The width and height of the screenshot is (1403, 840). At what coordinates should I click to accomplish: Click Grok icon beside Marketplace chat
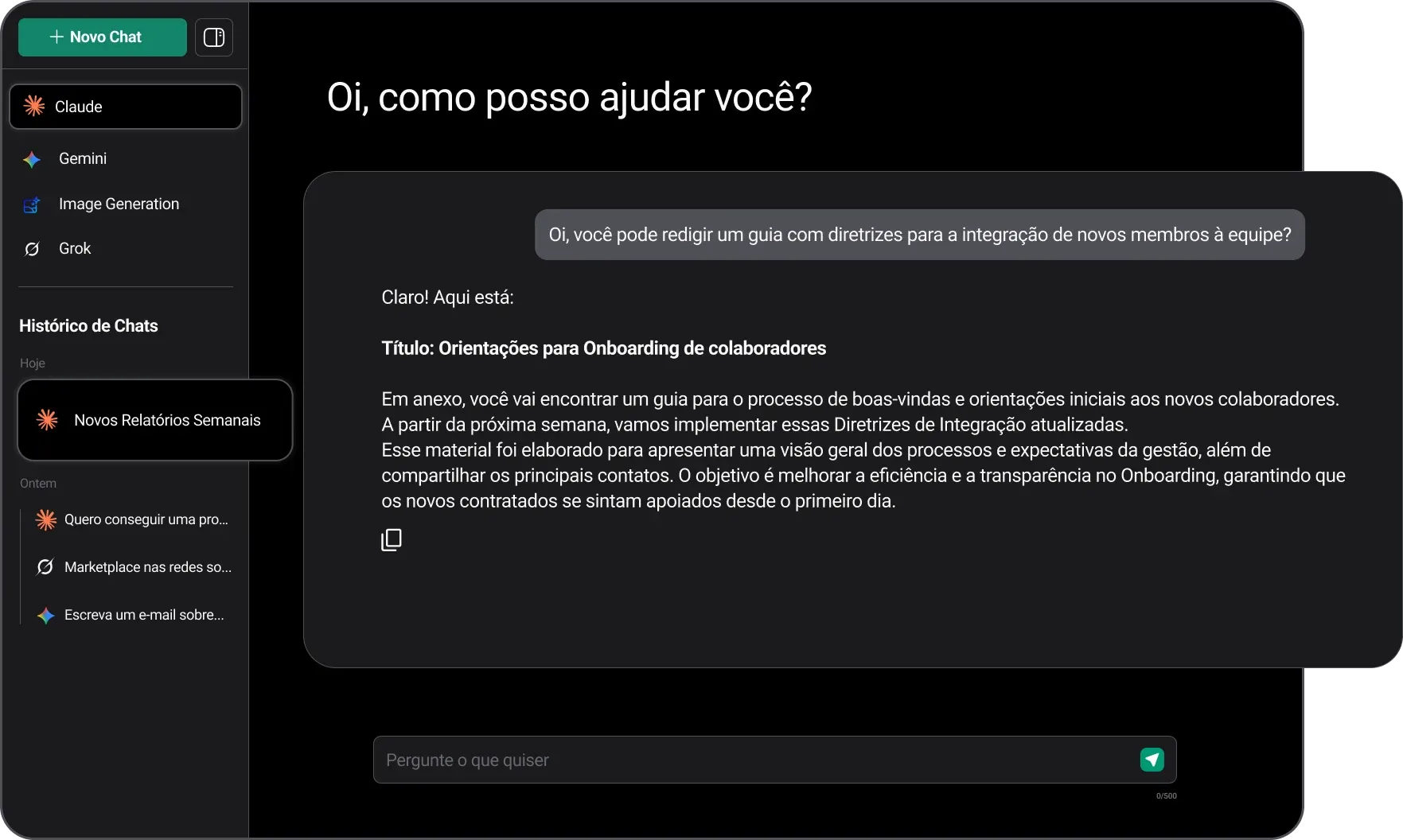pyautogui.click(x=45, y=567)
